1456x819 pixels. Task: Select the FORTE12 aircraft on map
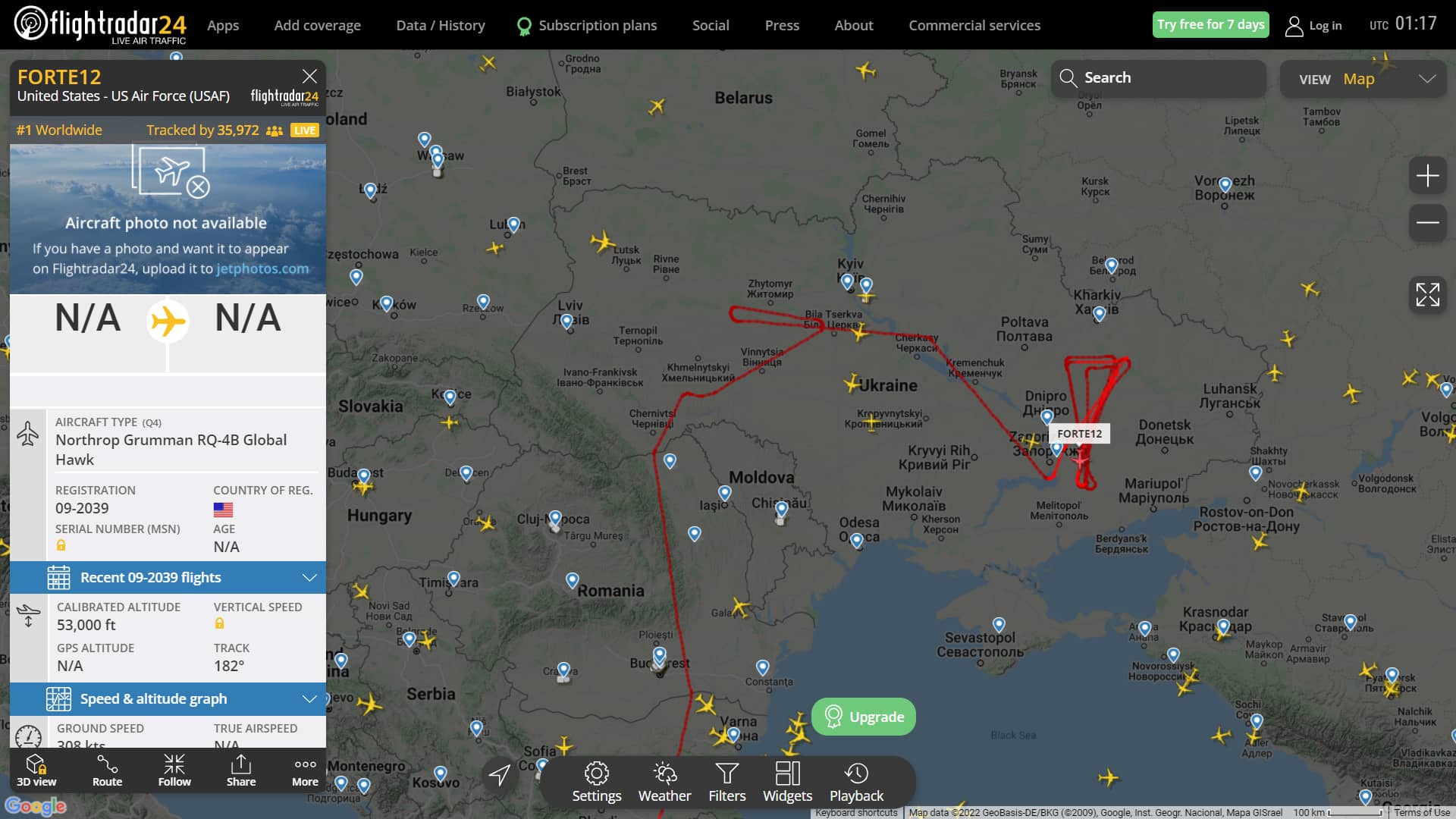(1080, 459)
